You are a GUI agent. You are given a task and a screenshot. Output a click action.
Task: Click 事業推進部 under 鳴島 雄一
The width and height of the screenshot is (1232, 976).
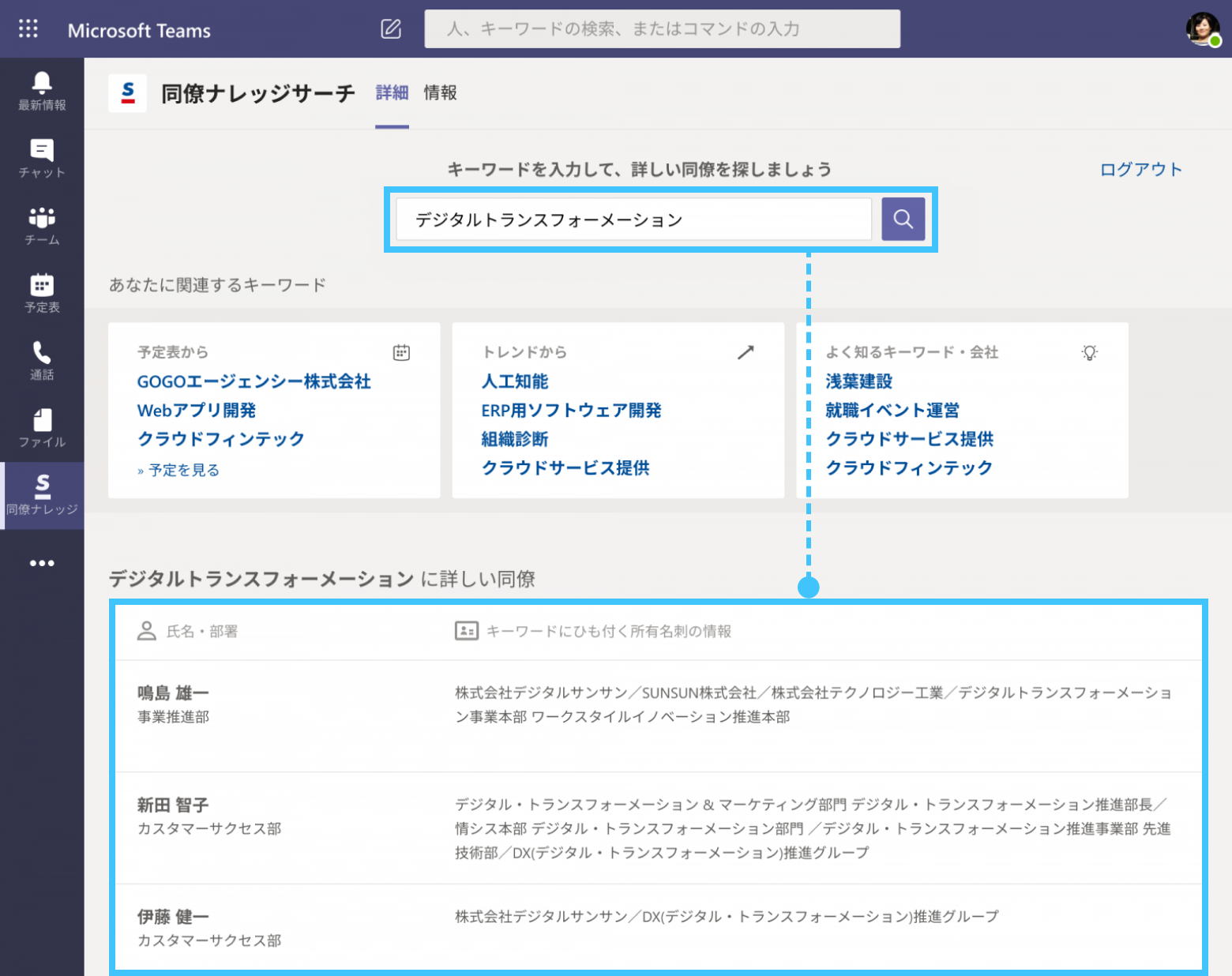tap(174, 717)
